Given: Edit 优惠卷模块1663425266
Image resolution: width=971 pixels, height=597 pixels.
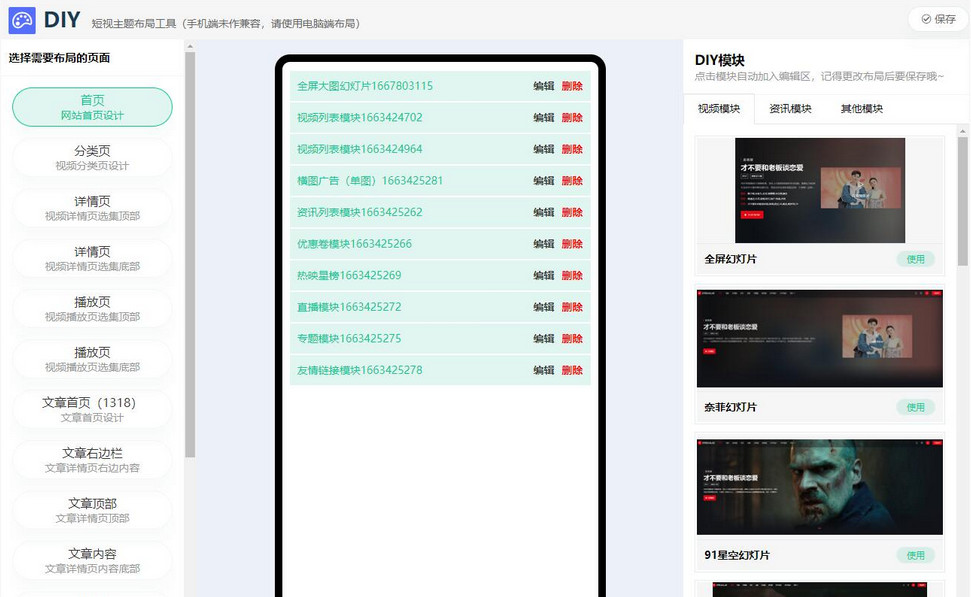Looking at the screenshot, I should 544,244.
